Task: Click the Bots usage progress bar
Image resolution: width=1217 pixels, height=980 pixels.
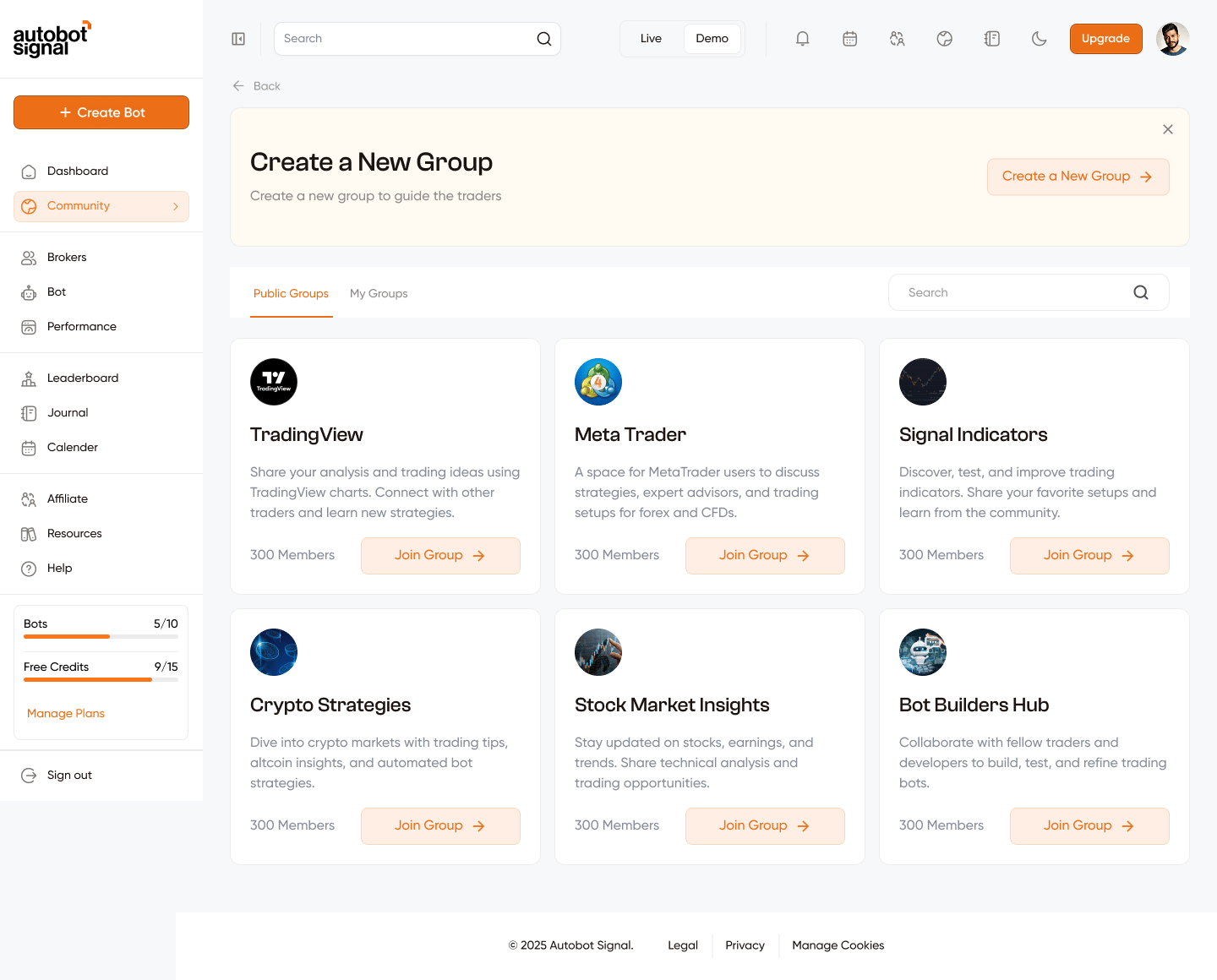Action: [x=101, y=636]
